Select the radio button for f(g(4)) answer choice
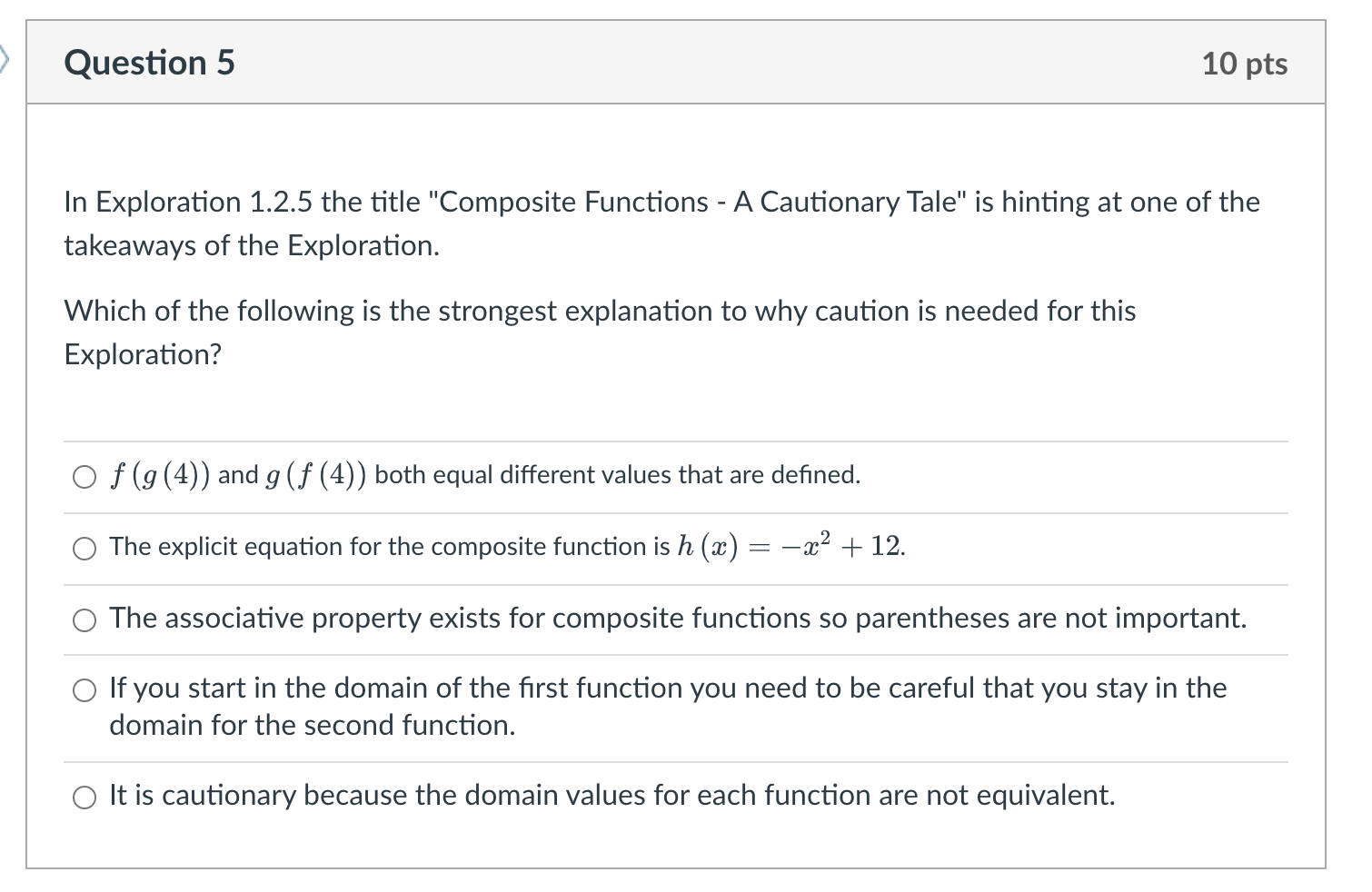This screenshot has height=892, width=1372. tap(85, 474)
